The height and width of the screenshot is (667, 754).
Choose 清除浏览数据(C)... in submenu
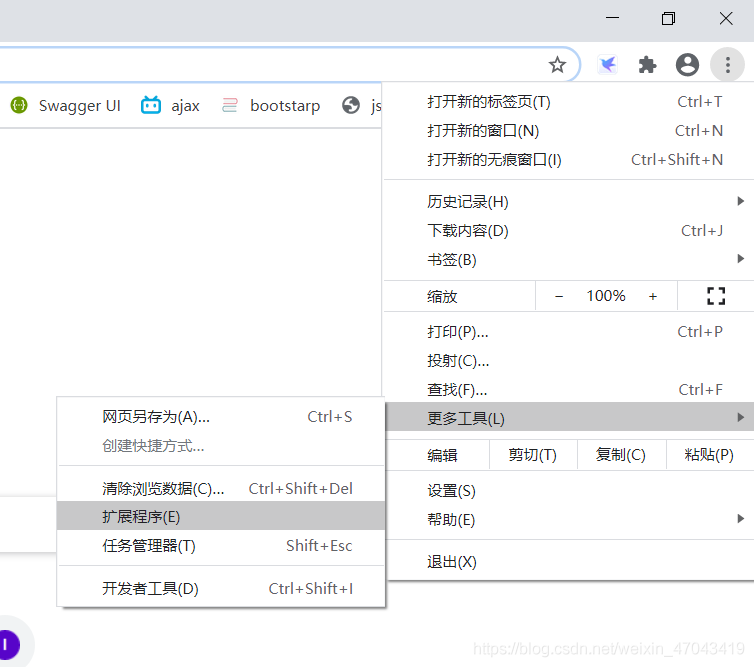(221, 489)
